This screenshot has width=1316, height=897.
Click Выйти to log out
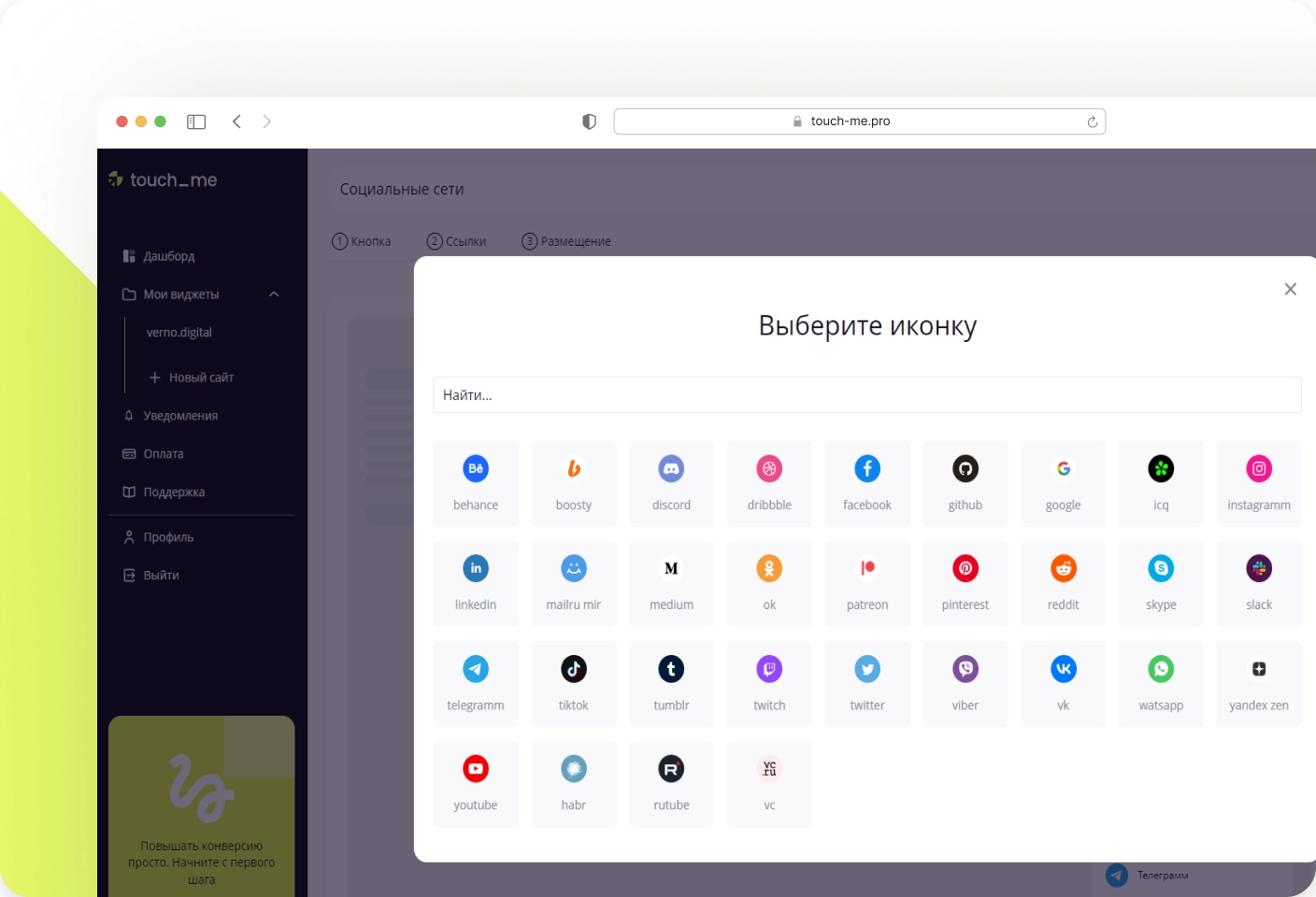151,576
